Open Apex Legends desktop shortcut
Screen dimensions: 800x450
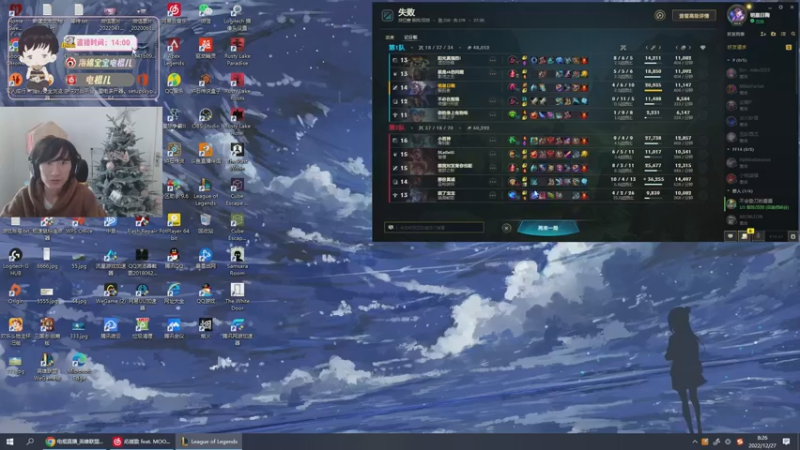pyautogui.click(x=174, y=52)
